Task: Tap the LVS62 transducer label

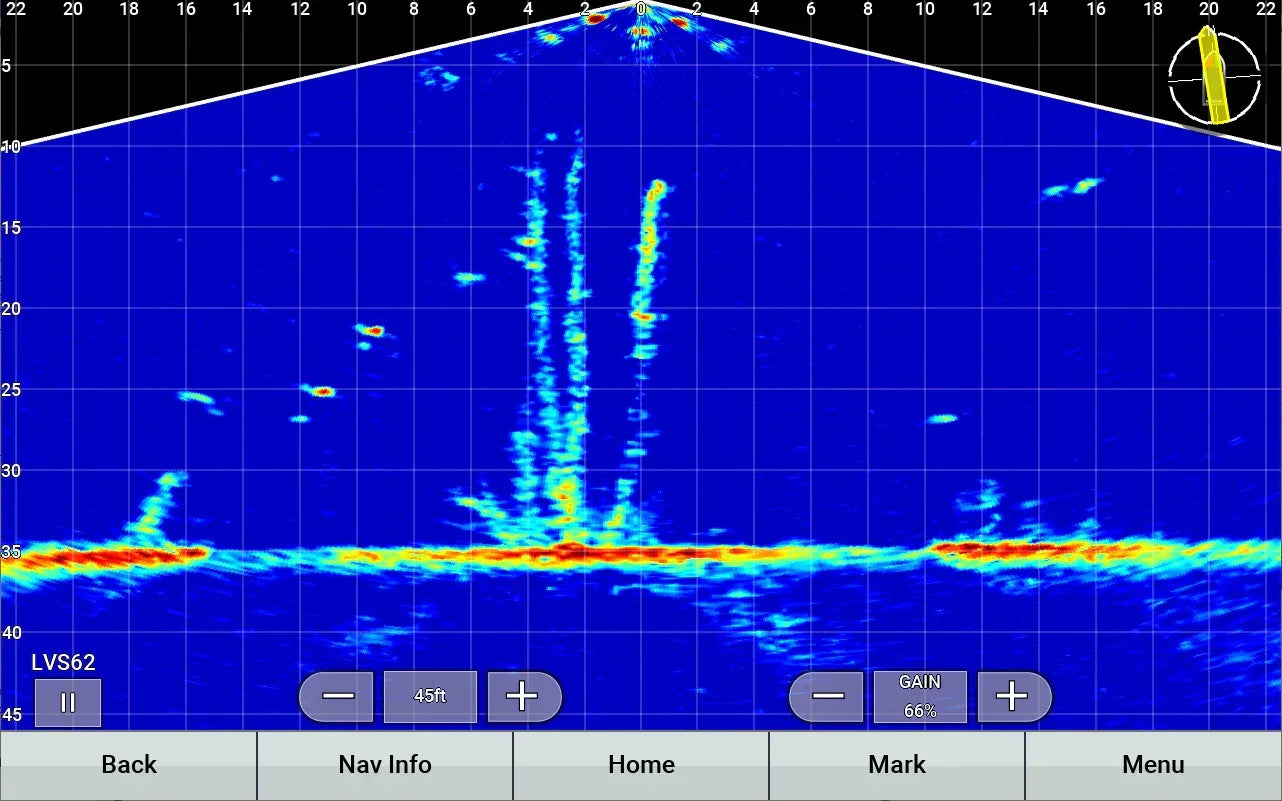Action: [63, 662]
